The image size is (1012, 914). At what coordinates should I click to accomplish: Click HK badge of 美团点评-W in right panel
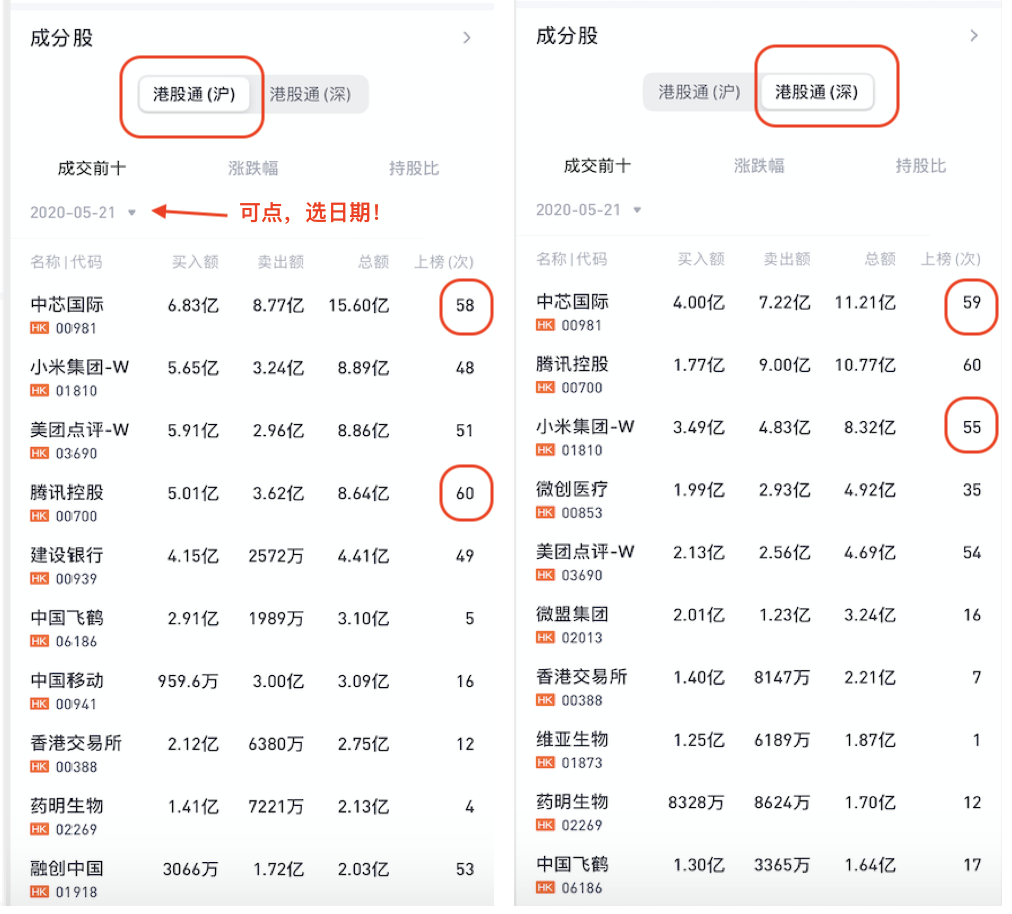(545, 575)
